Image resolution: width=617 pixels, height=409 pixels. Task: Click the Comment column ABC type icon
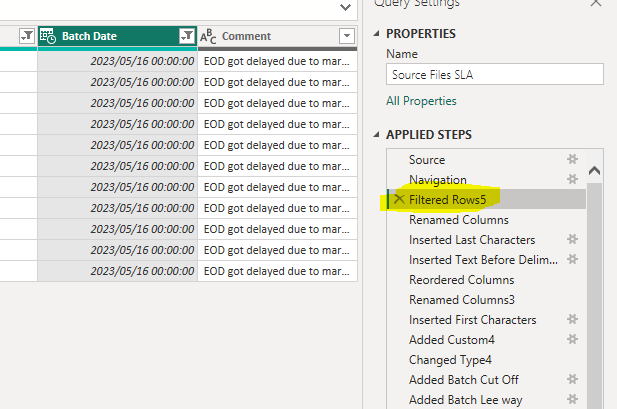coord(208,36)
